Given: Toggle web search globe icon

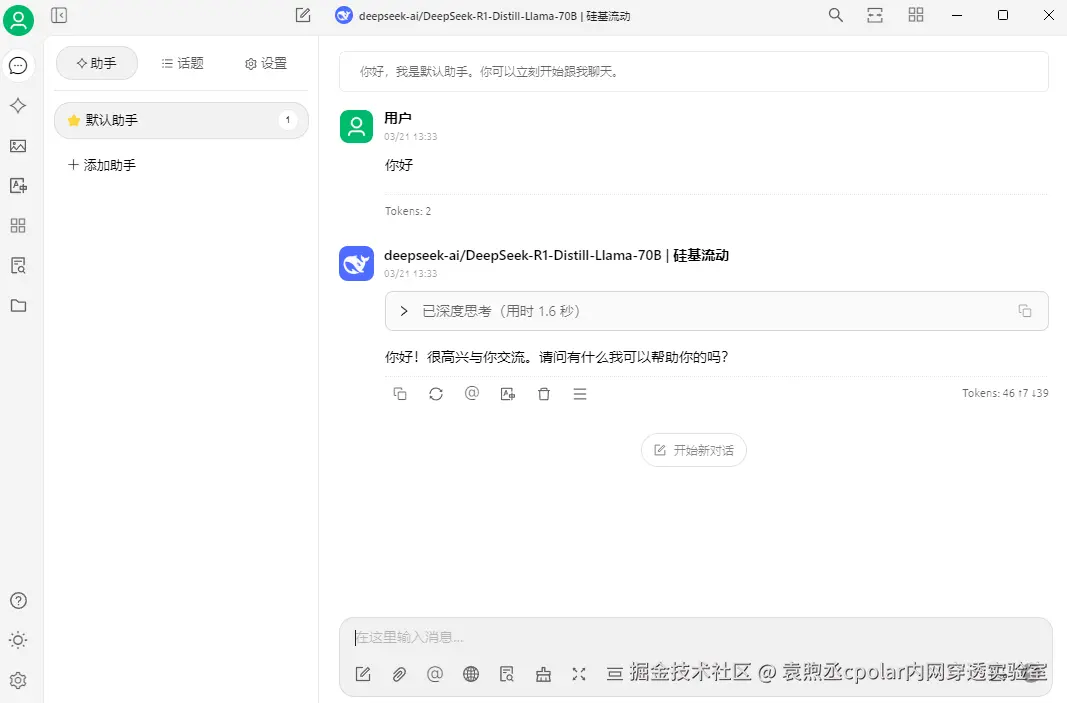Looking at the screenshot, I should (x=471, y=674).
